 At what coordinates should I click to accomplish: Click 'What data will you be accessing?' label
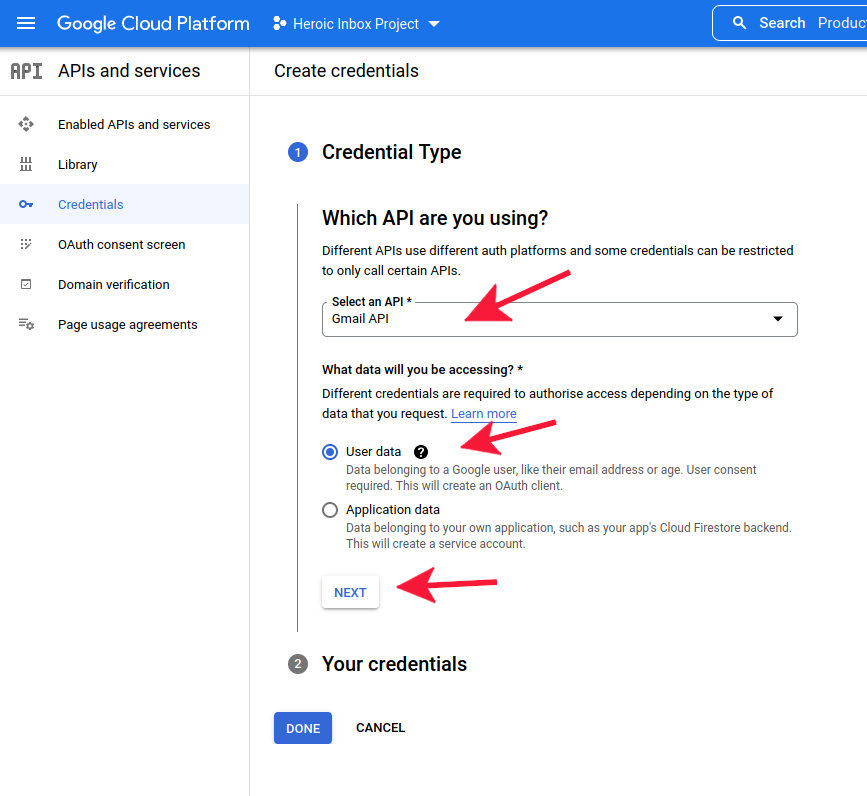(x=422, y=369)
